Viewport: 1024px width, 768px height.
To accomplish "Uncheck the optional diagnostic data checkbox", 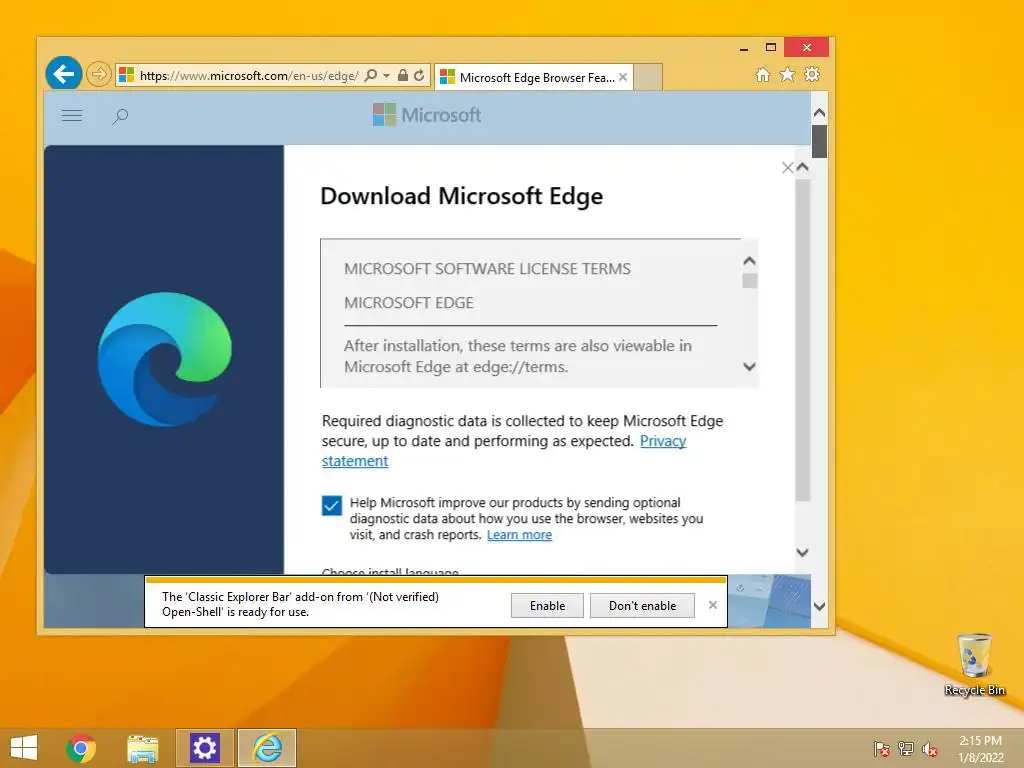I will click(332, 505).
